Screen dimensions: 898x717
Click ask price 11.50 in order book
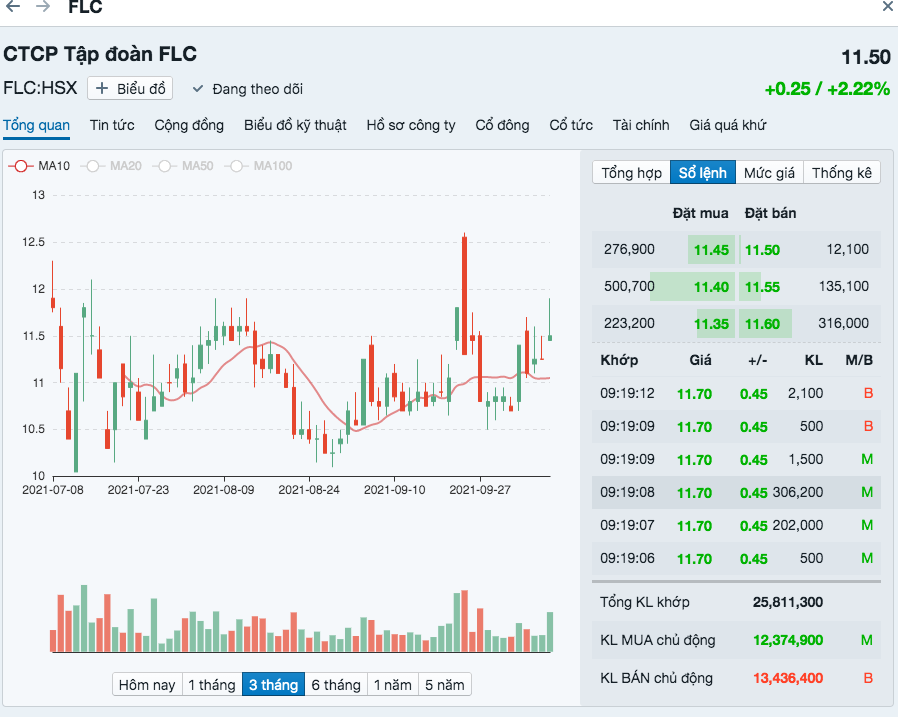click(x=762, y=250)
